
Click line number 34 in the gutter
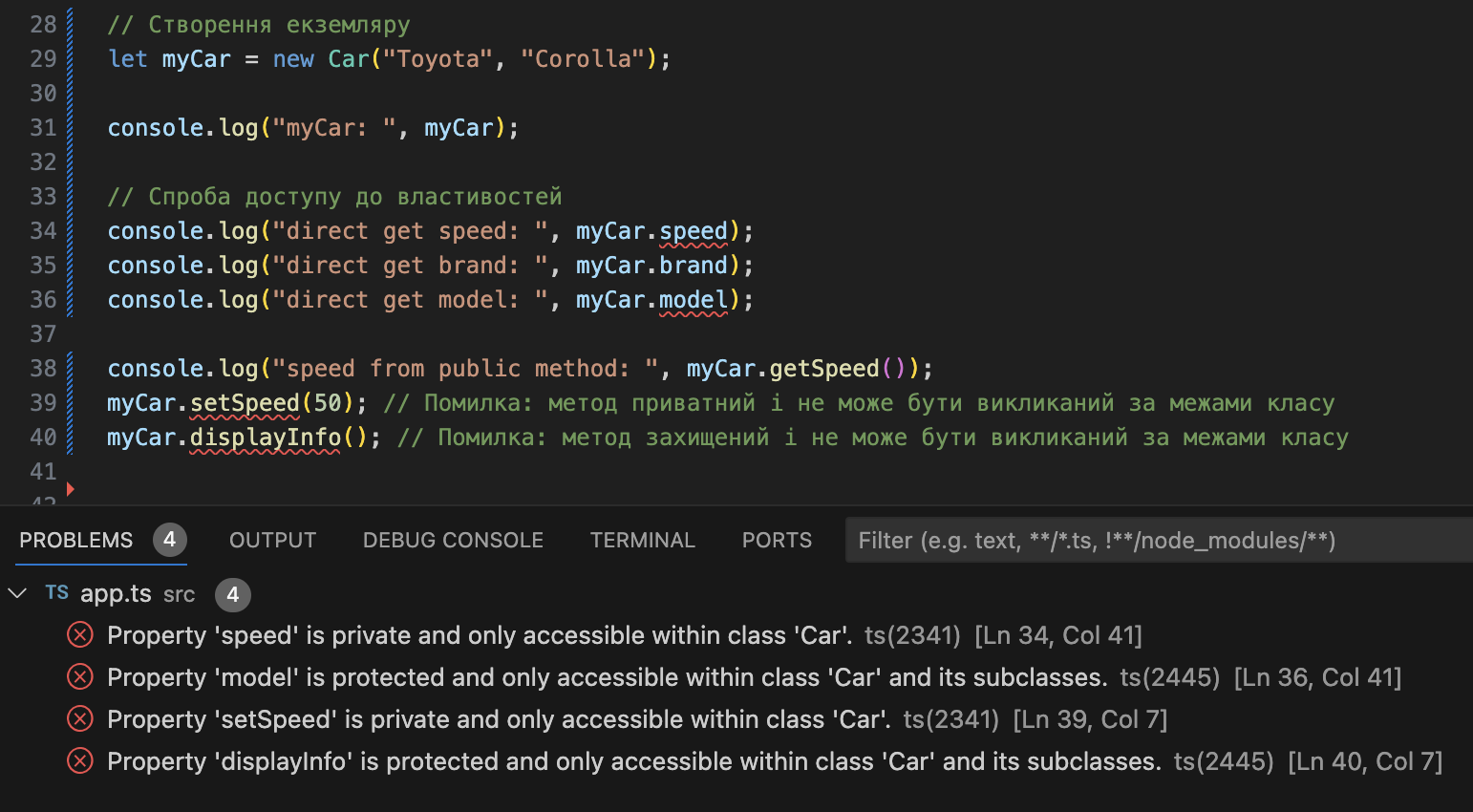[43, 231]
